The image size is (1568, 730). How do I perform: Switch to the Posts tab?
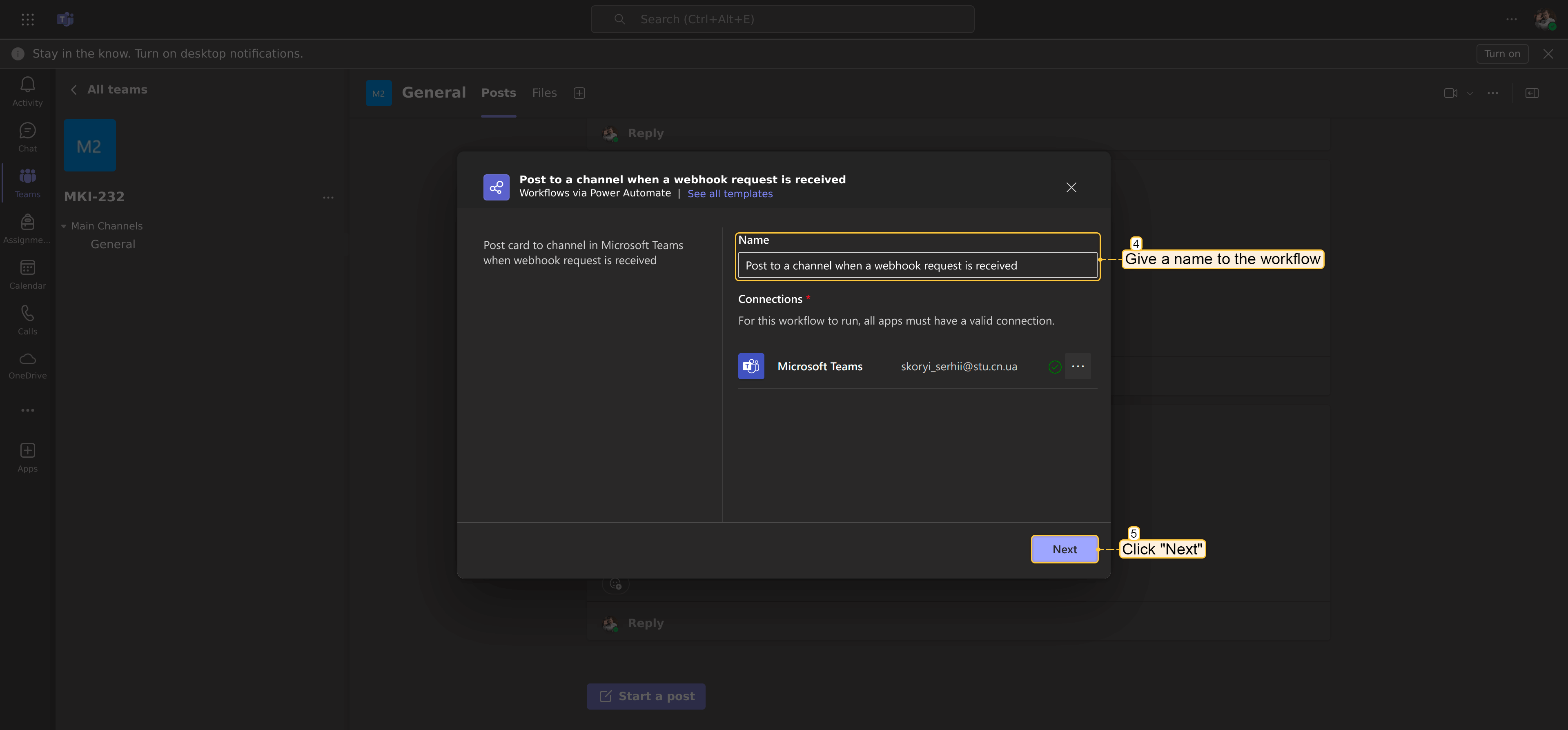[x=499, y=93]
